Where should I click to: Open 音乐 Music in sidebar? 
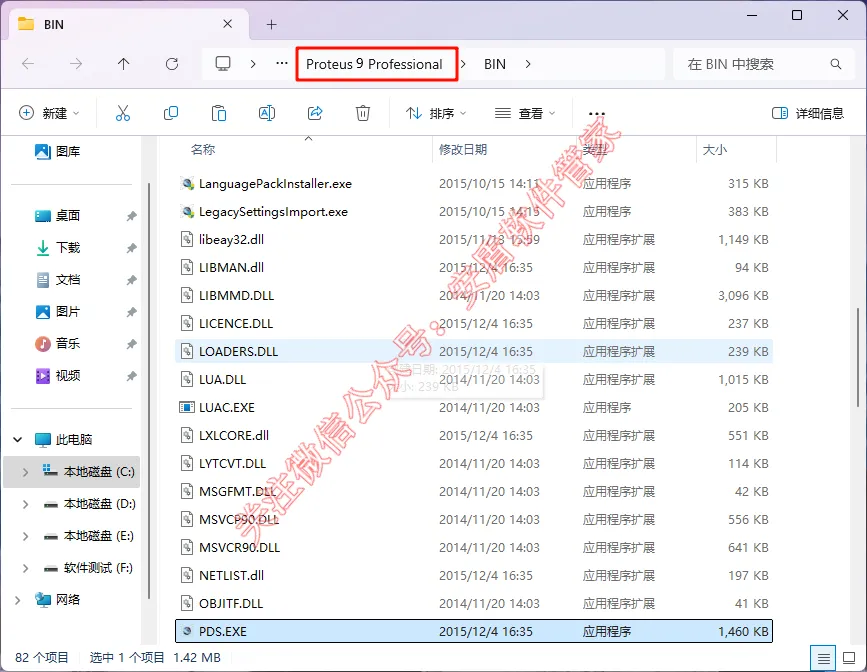coord(57,344)
